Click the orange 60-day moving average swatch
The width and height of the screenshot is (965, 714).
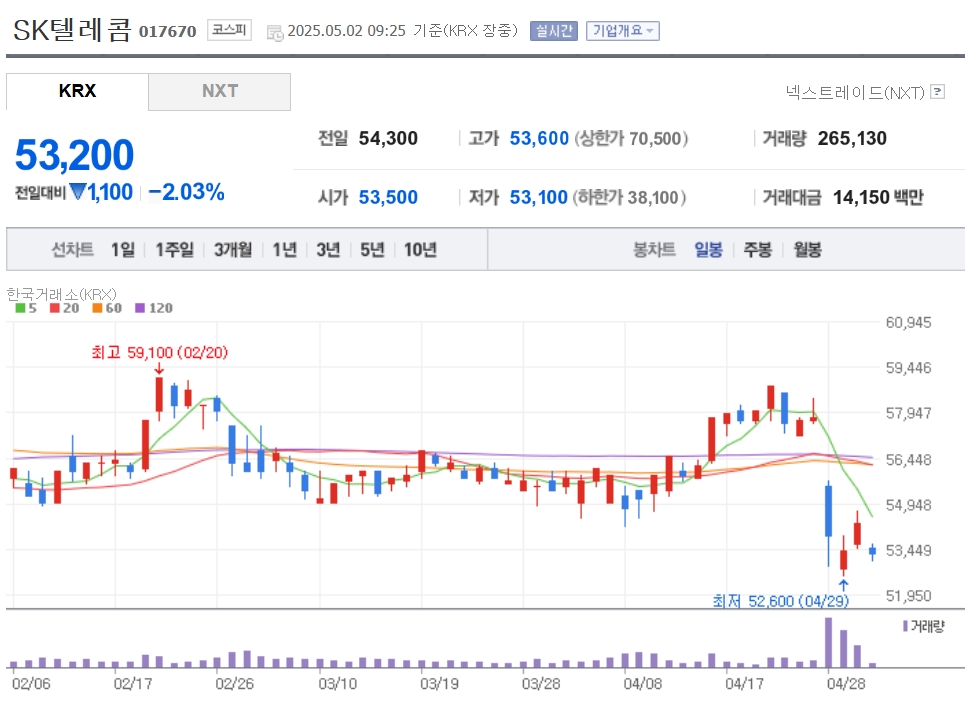[97, 308]
